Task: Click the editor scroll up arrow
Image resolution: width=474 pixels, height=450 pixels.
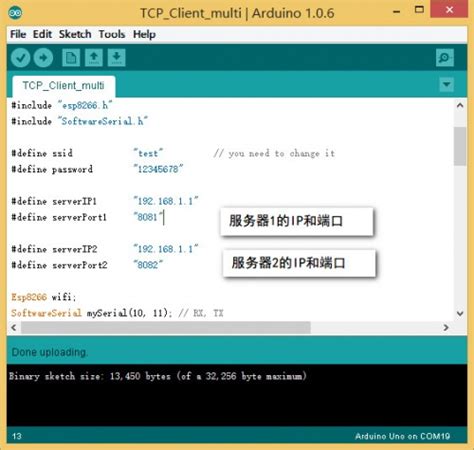Action: pyautogui.click(x=460, y=106)
